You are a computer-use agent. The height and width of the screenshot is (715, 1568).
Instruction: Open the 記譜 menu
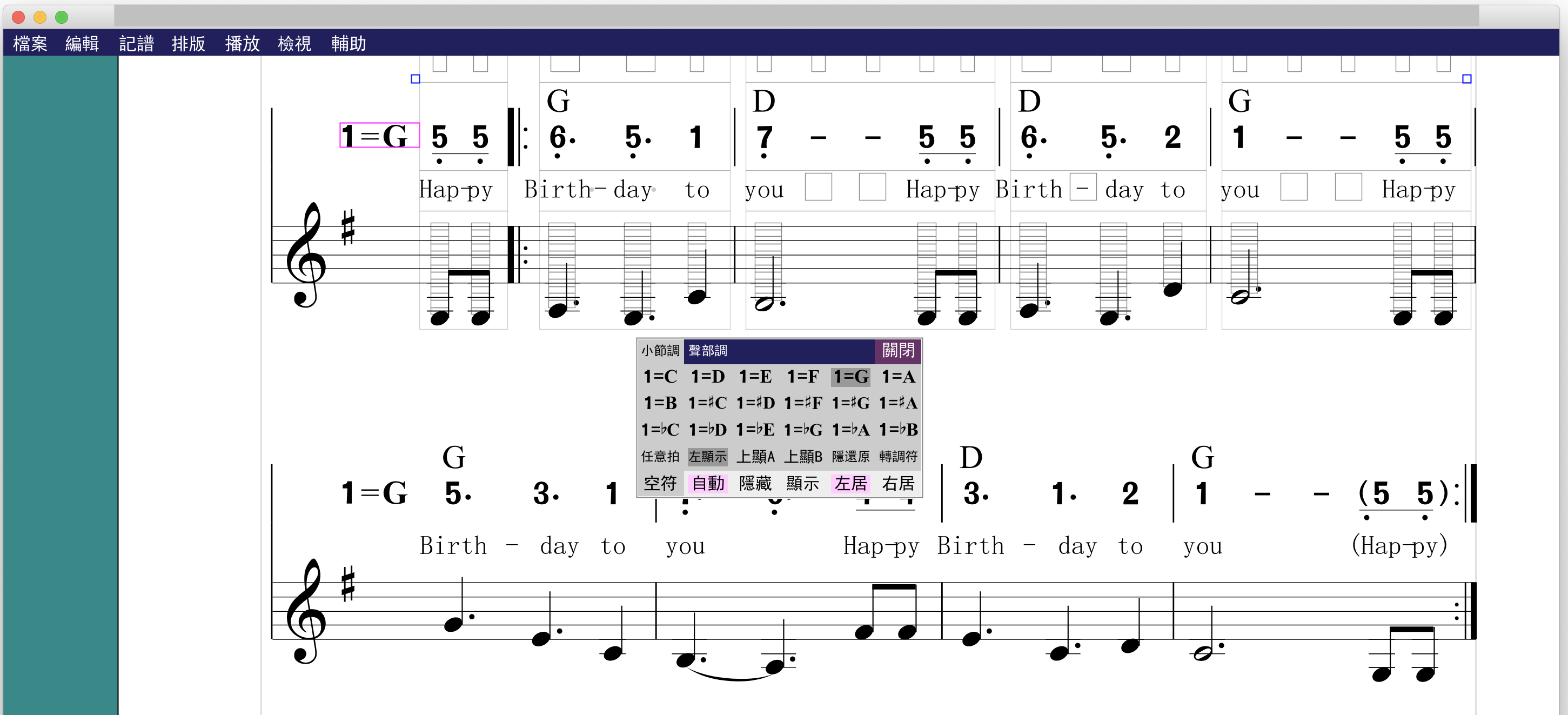tap(136, 43)
